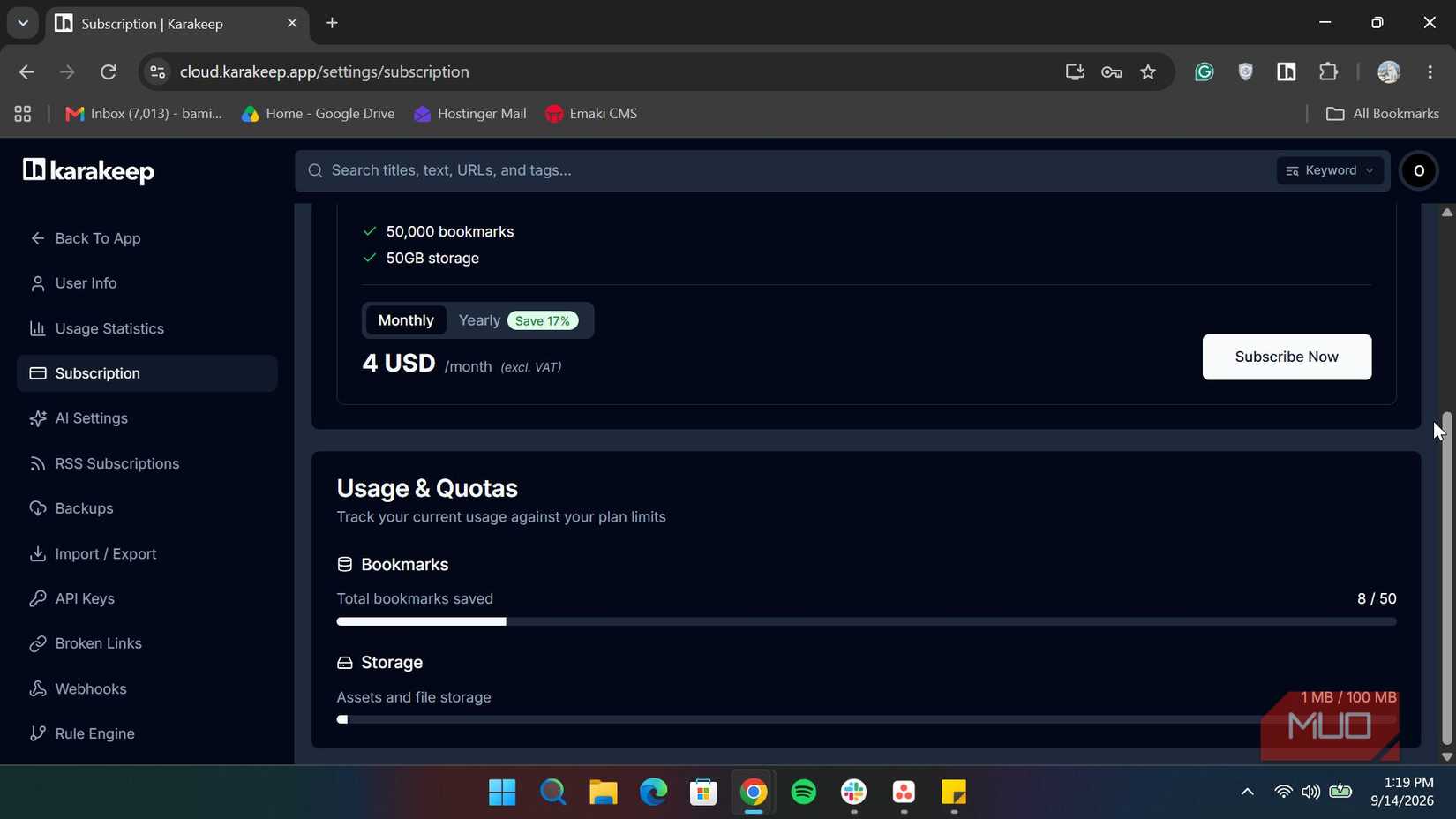Viewport: 1456px width, 819px height.
Task: Open Spotify from the taskbar
Action: [804, 792]
